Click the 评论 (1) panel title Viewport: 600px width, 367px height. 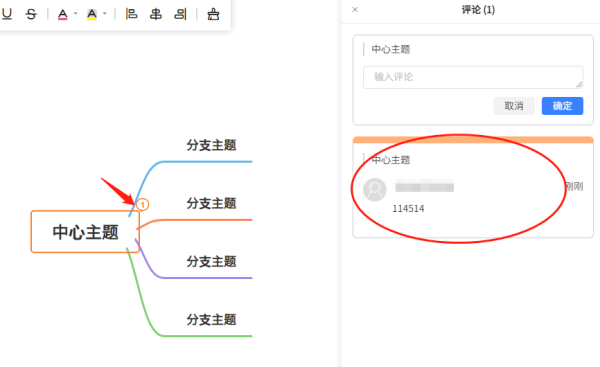[x=478, y=10]
